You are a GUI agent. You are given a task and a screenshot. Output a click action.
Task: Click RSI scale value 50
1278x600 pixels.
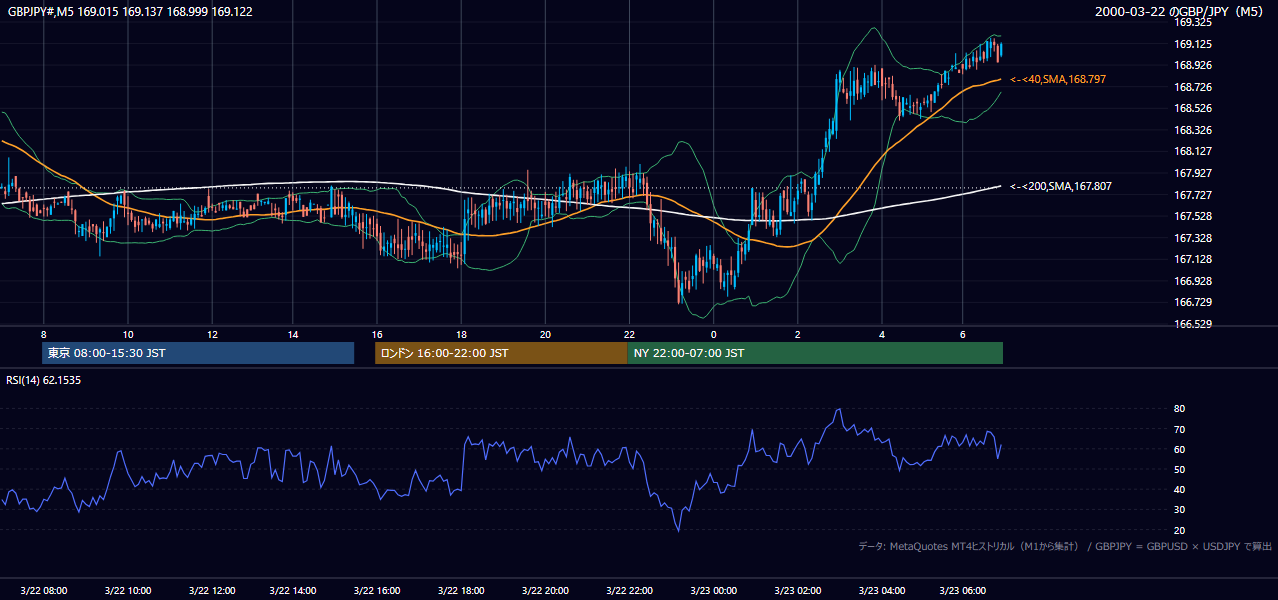(x=1179, y=469)
